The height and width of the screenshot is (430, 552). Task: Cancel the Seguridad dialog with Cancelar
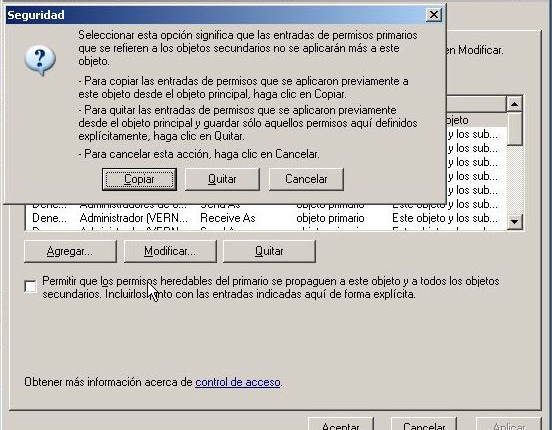306,179
